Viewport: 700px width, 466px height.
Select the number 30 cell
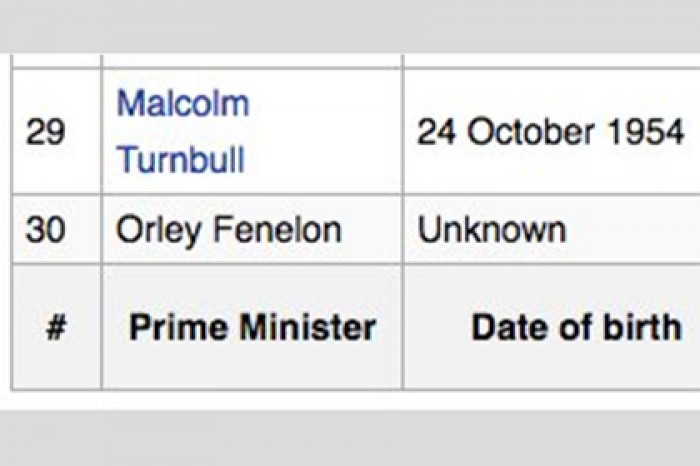(57, 229)
